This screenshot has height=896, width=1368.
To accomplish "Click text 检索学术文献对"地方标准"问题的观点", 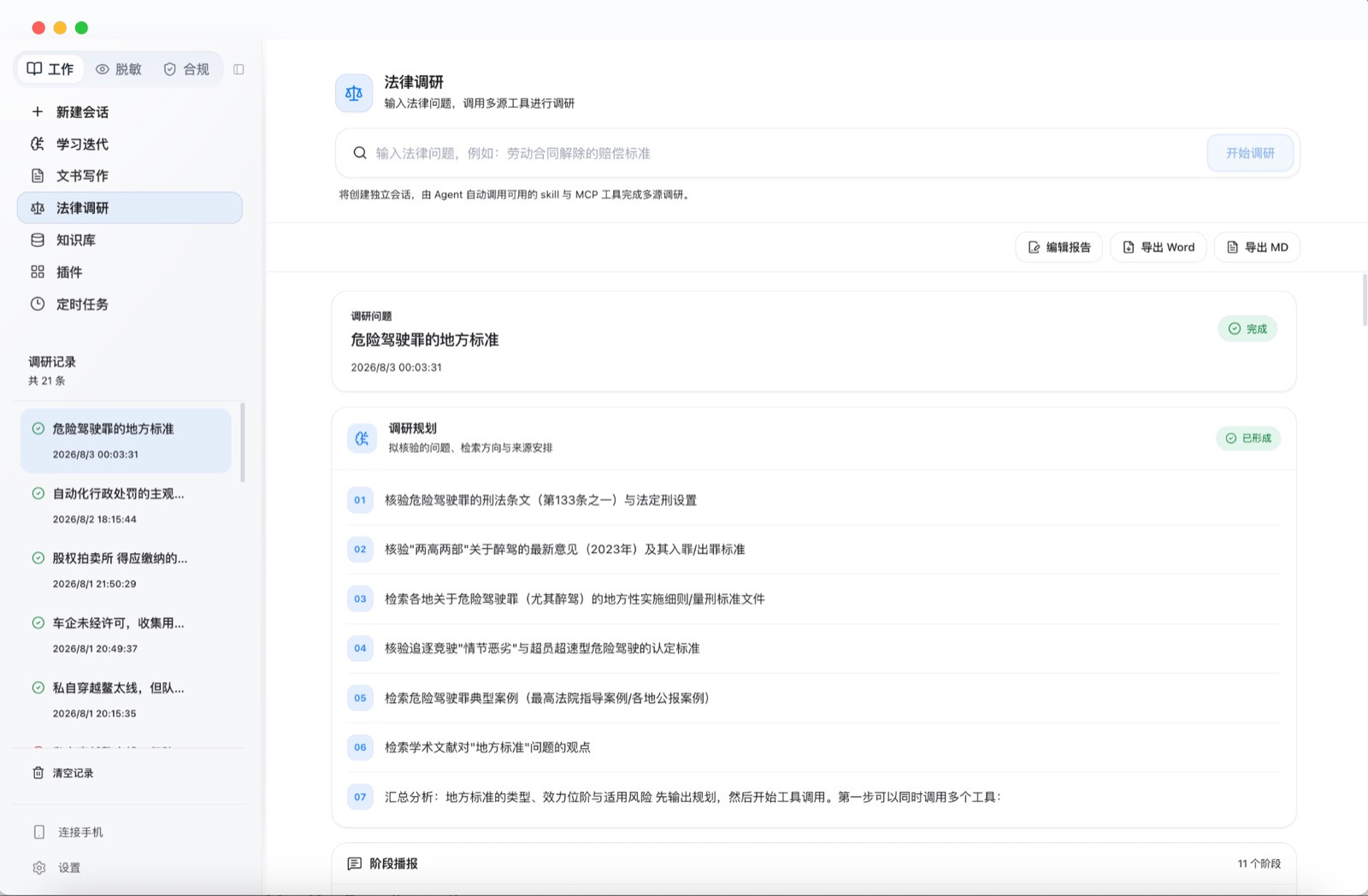I will [487, 747].
